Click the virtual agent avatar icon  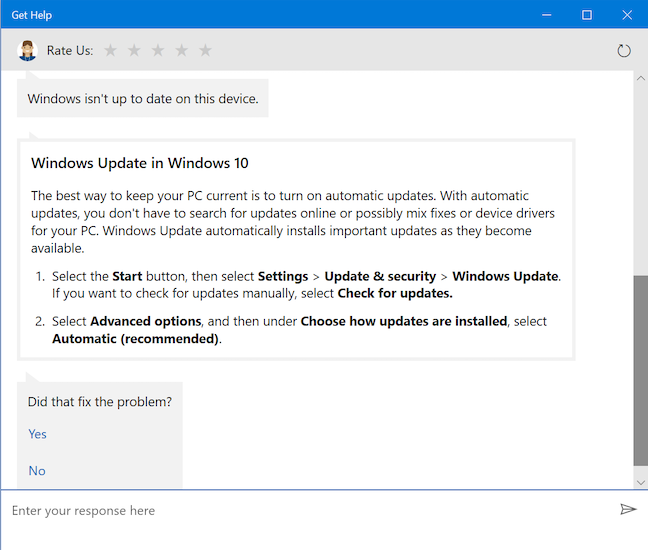(x=27, y=50)
